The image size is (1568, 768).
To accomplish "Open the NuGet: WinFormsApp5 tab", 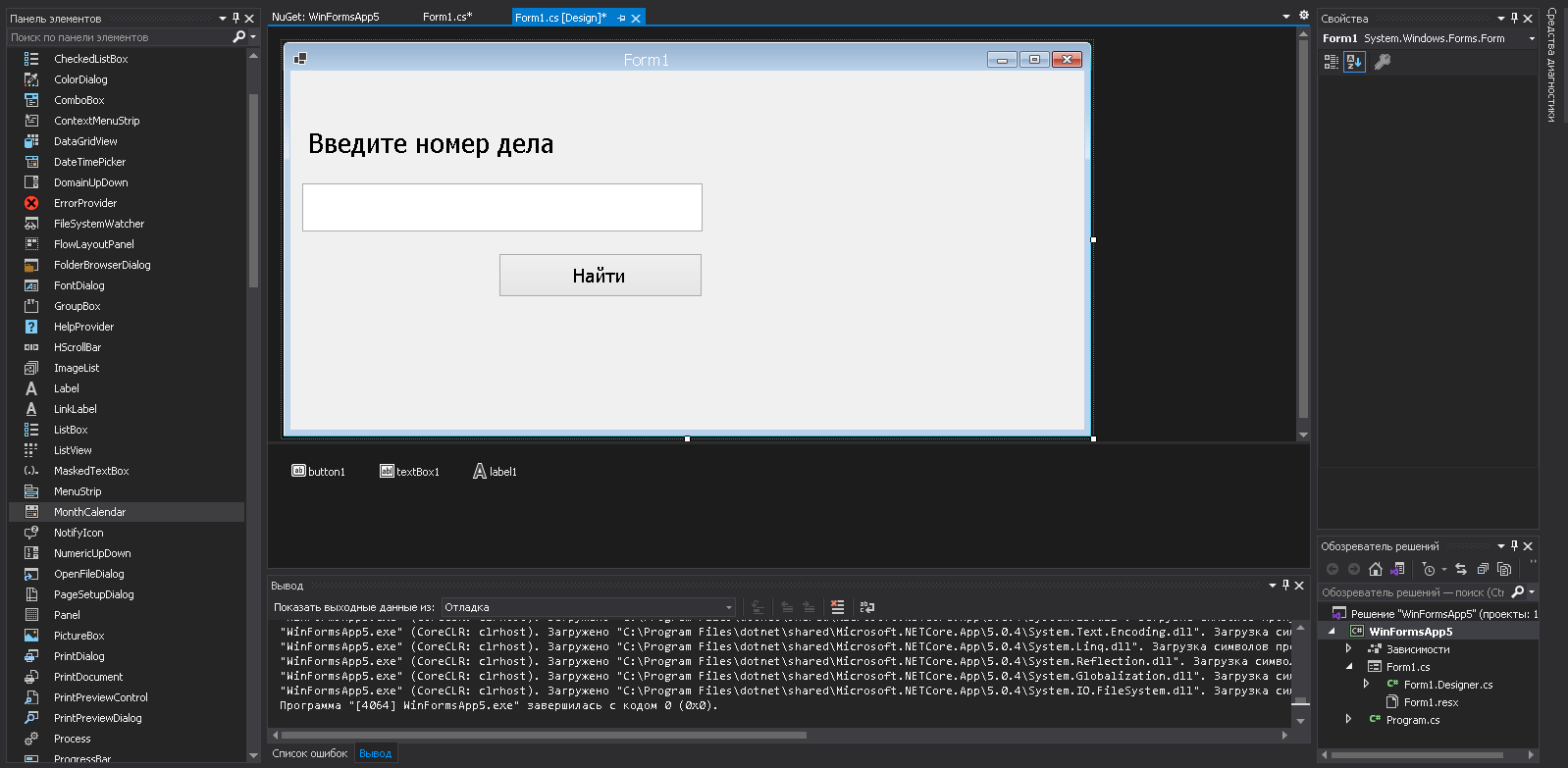I will [326, 17].
